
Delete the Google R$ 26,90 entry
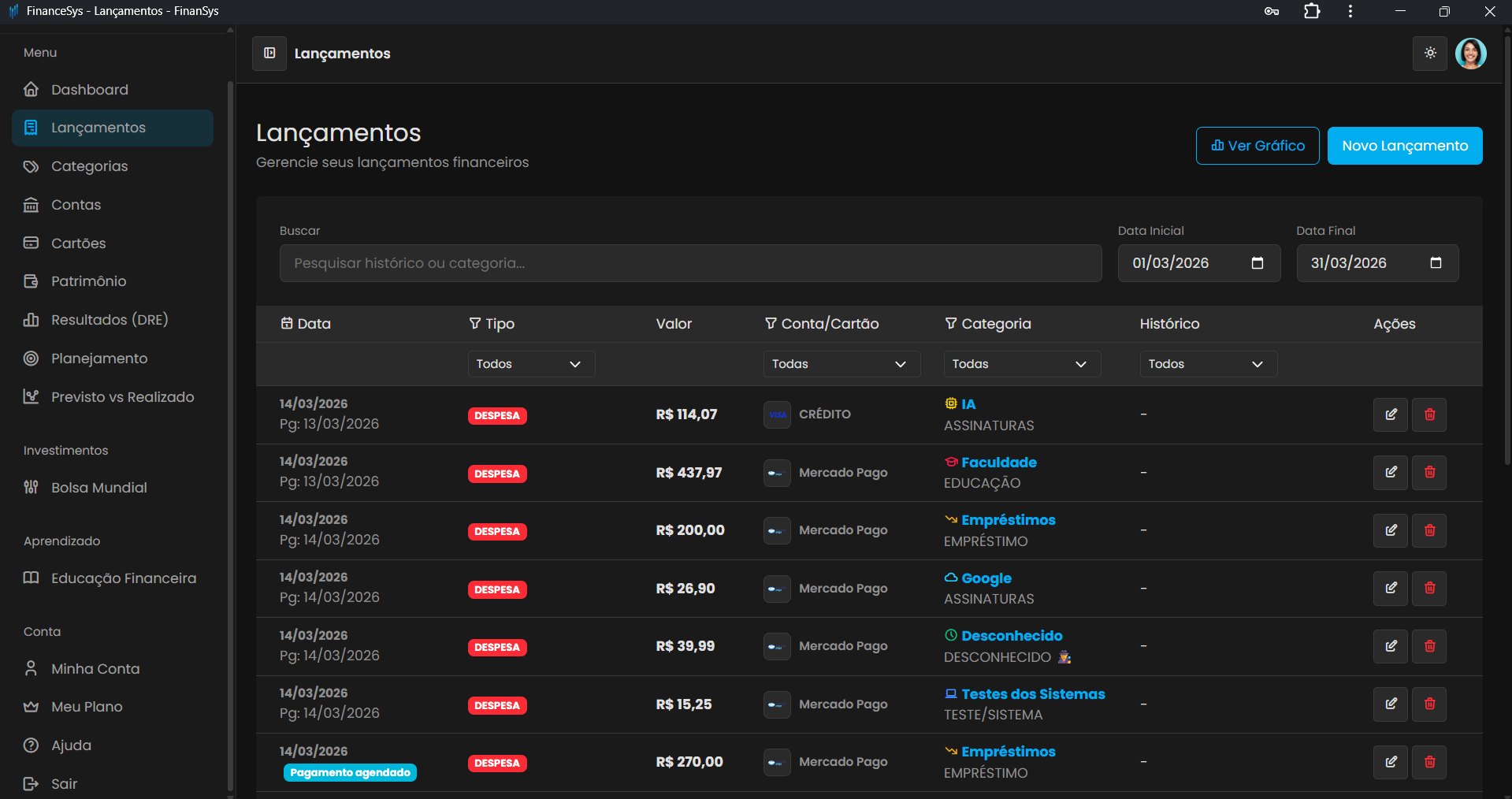tap(1429, 589)
